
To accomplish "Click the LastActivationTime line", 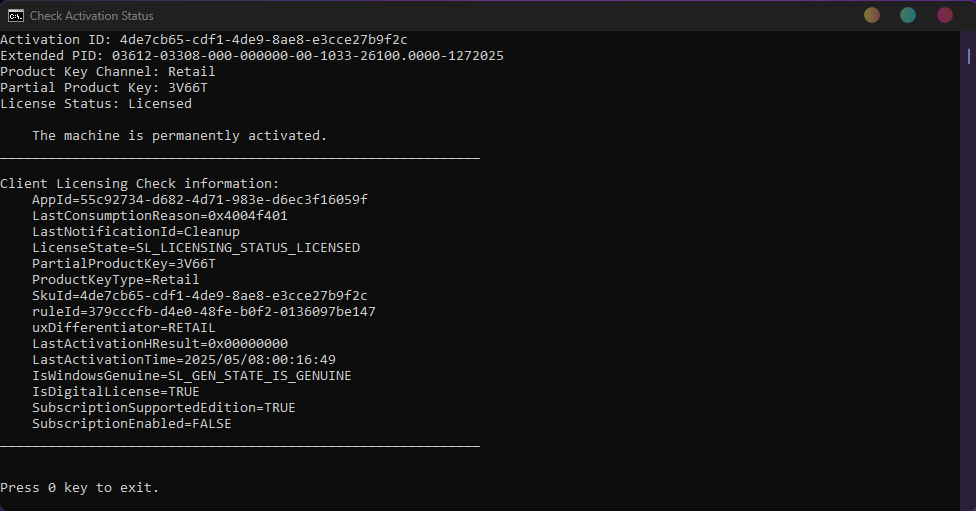I will coord(183,359).
